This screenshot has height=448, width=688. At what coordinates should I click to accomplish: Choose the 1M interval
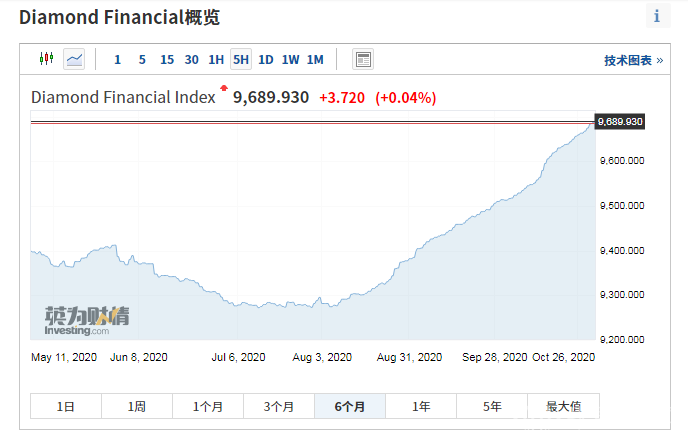[x=315, y=59]
